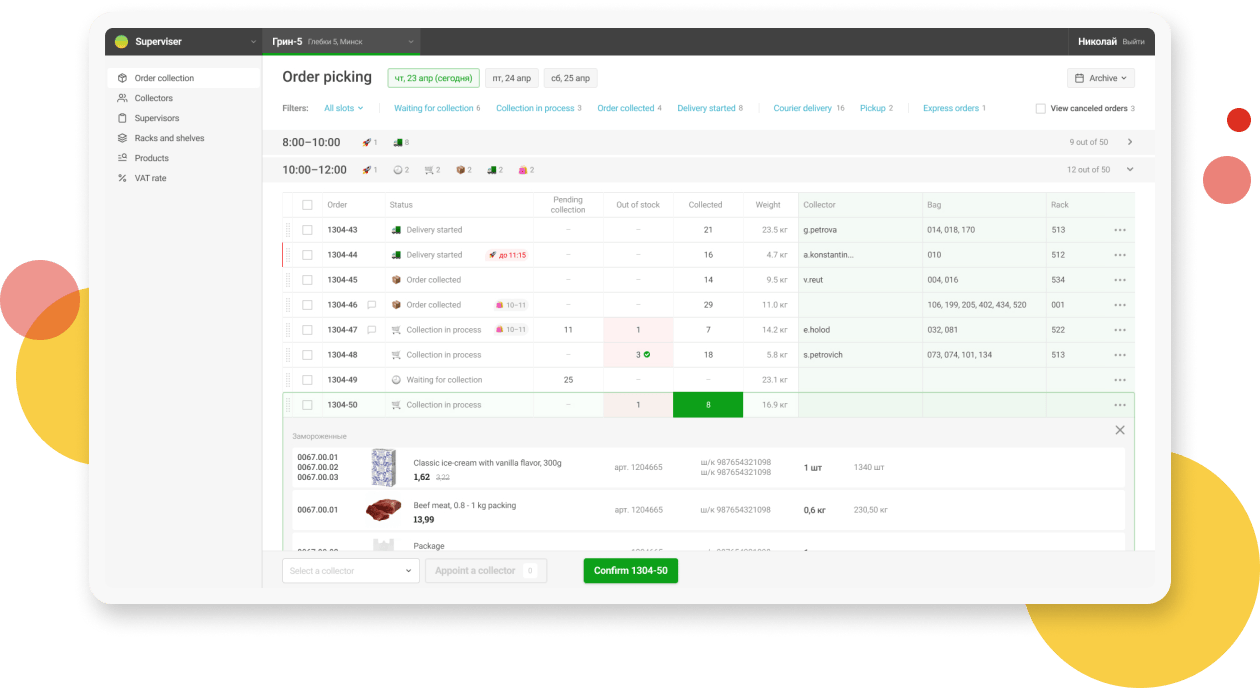
Task: Click the clock icon in the 10:00–12:00 slot
Action: pos(399,169)
